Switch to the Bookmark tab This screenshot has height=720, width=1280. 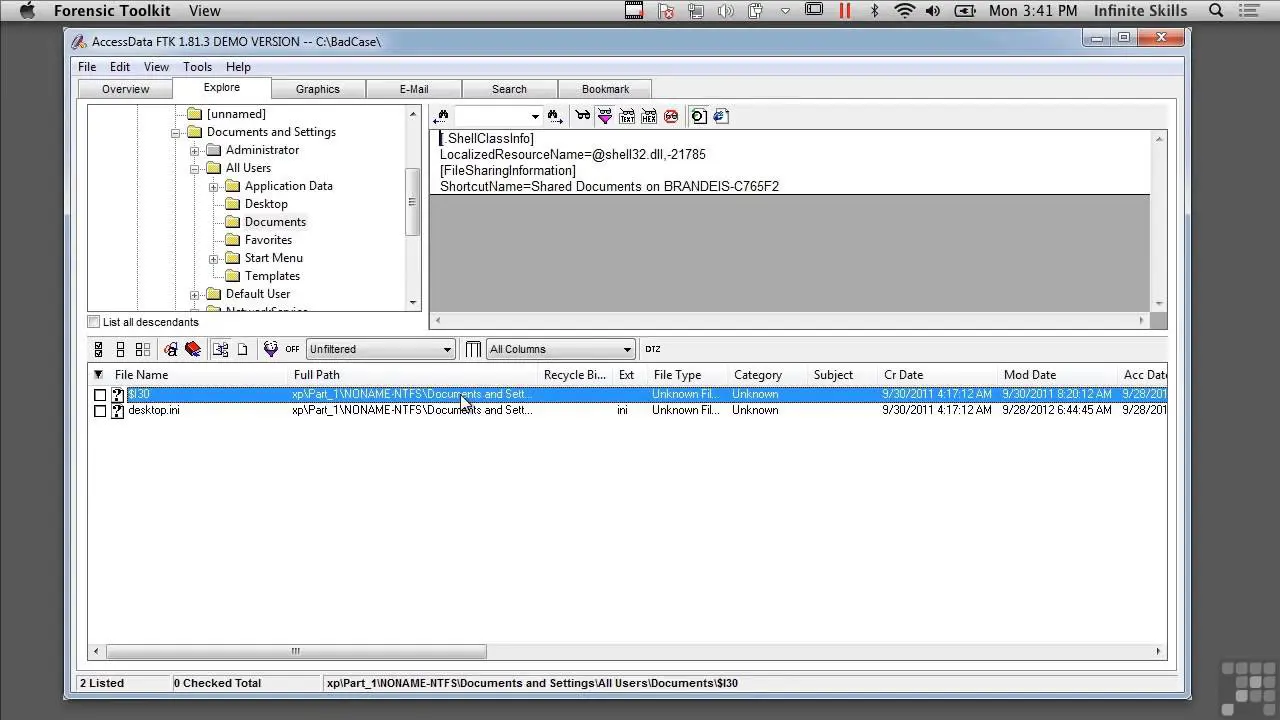[605, 89]
